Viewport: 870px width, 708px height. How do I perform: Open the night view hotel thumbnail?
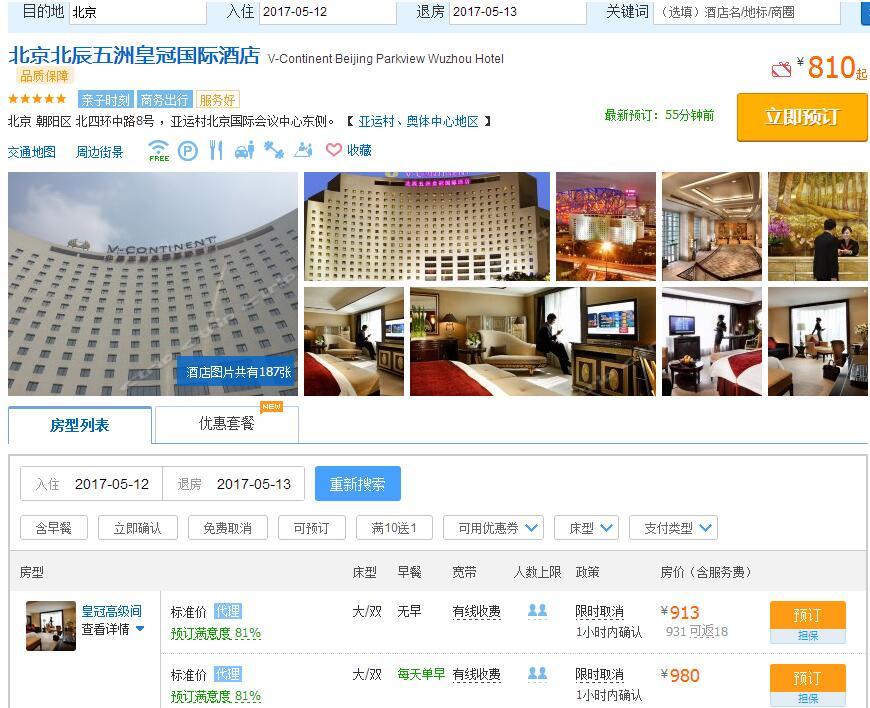606,226
